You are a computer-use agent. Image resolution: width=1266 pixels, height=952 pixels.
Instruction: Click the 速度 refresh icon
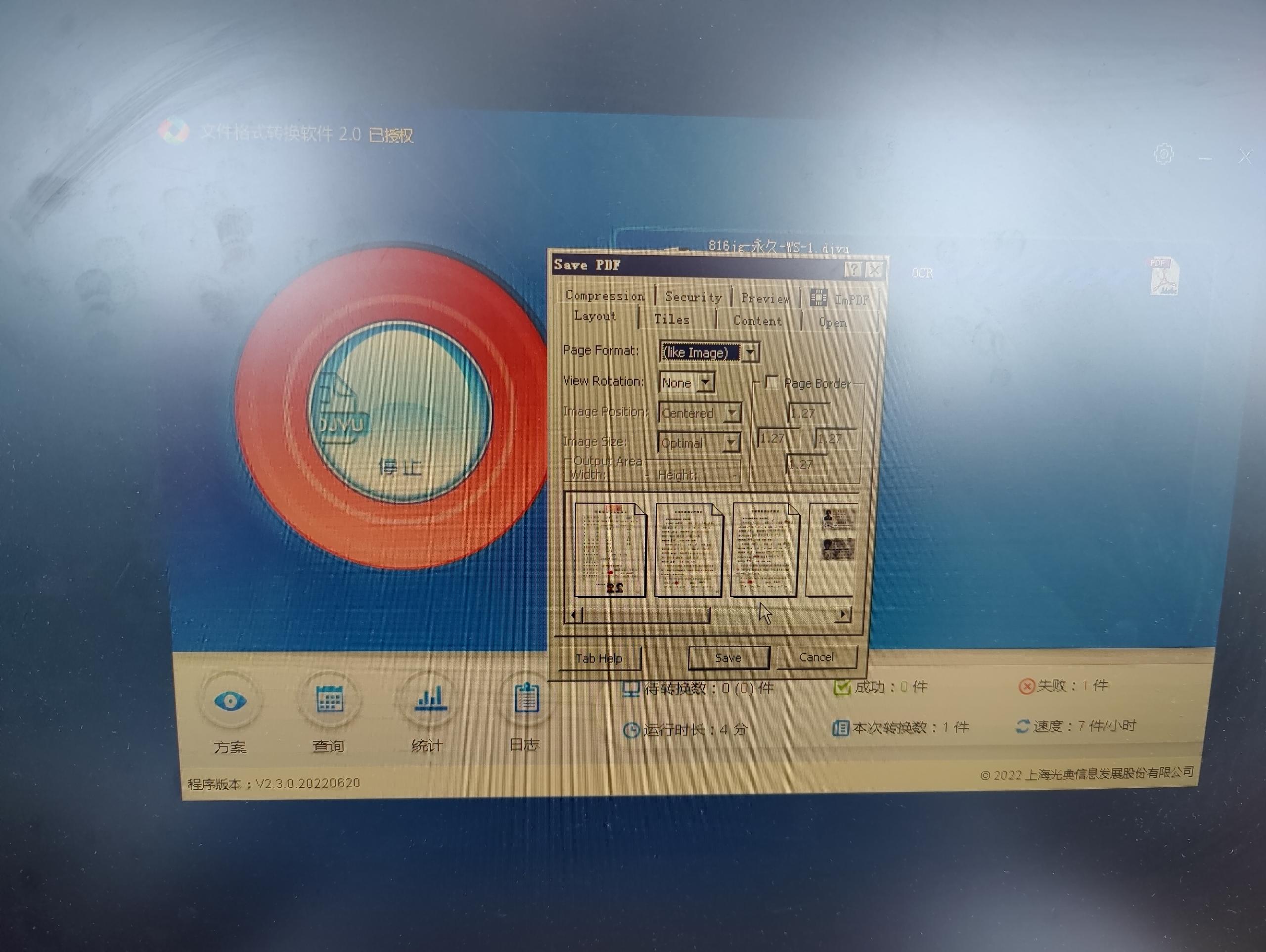coord(1023,726)
